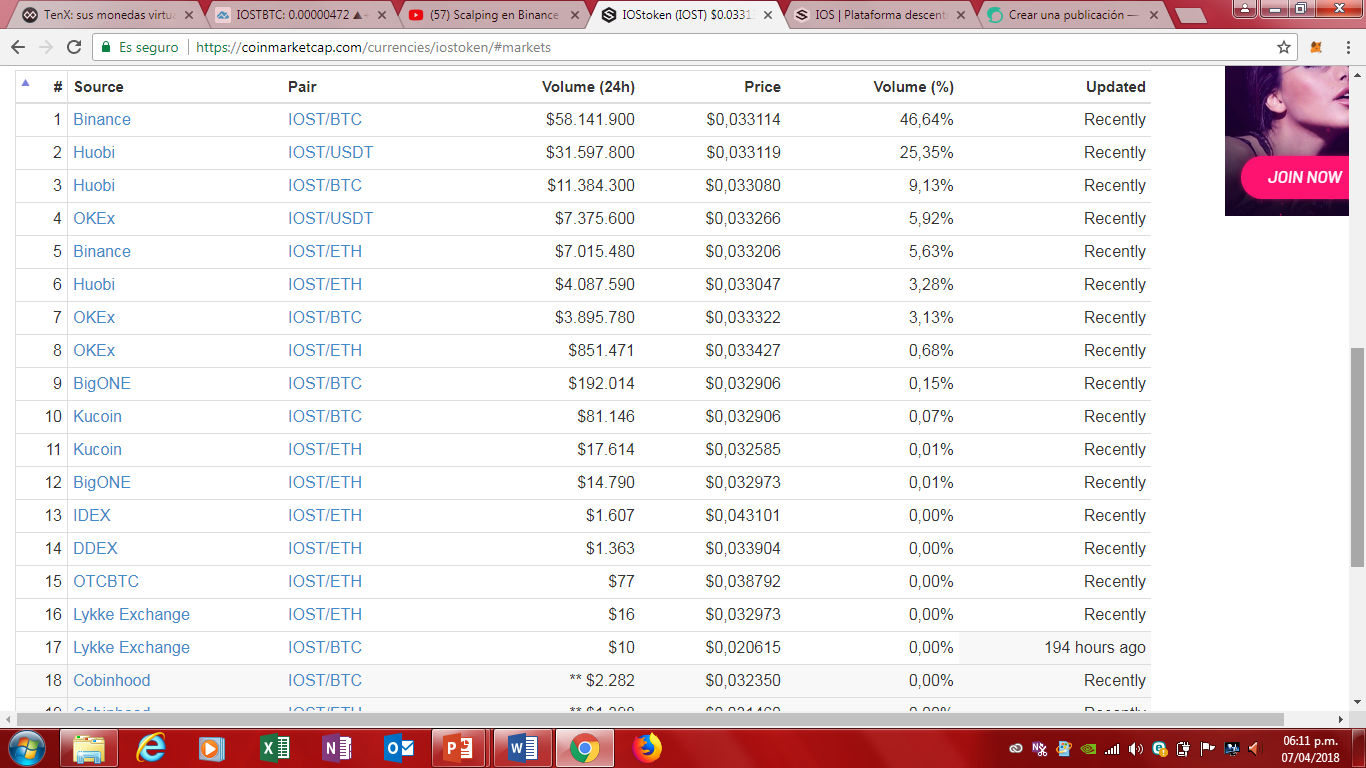Open the BigONE link in row 9
The image size is (1366, 768).
(102, 384)
